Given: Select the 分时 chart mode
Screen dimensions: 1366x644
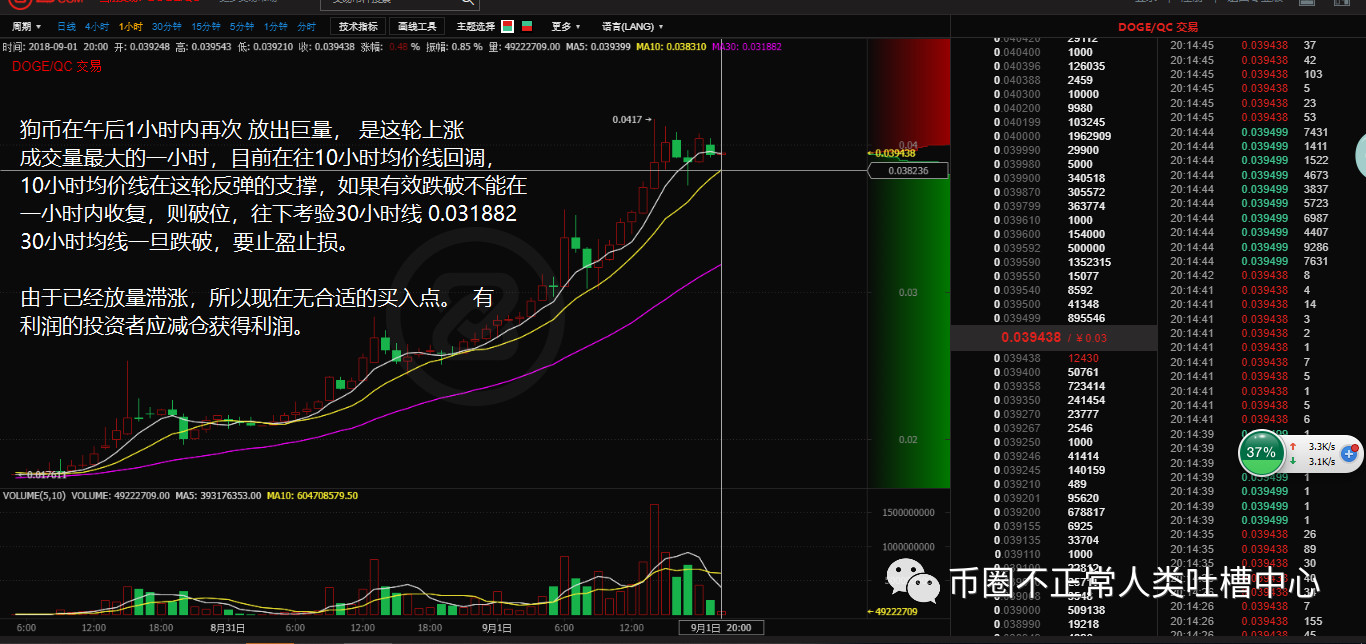Looking at the screenshot, I should click(306, 26).
